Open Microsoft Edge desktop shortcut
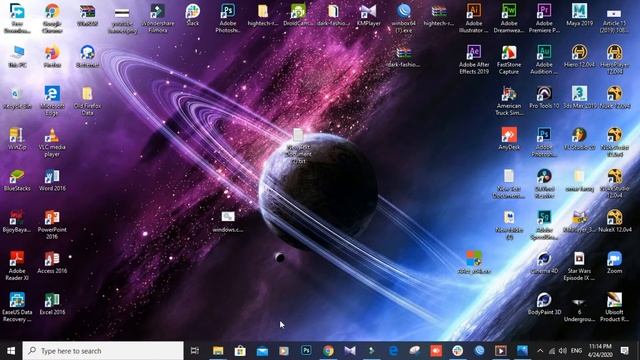The height and width of the screenshot is (360, 640). click(x=52, y=100)
